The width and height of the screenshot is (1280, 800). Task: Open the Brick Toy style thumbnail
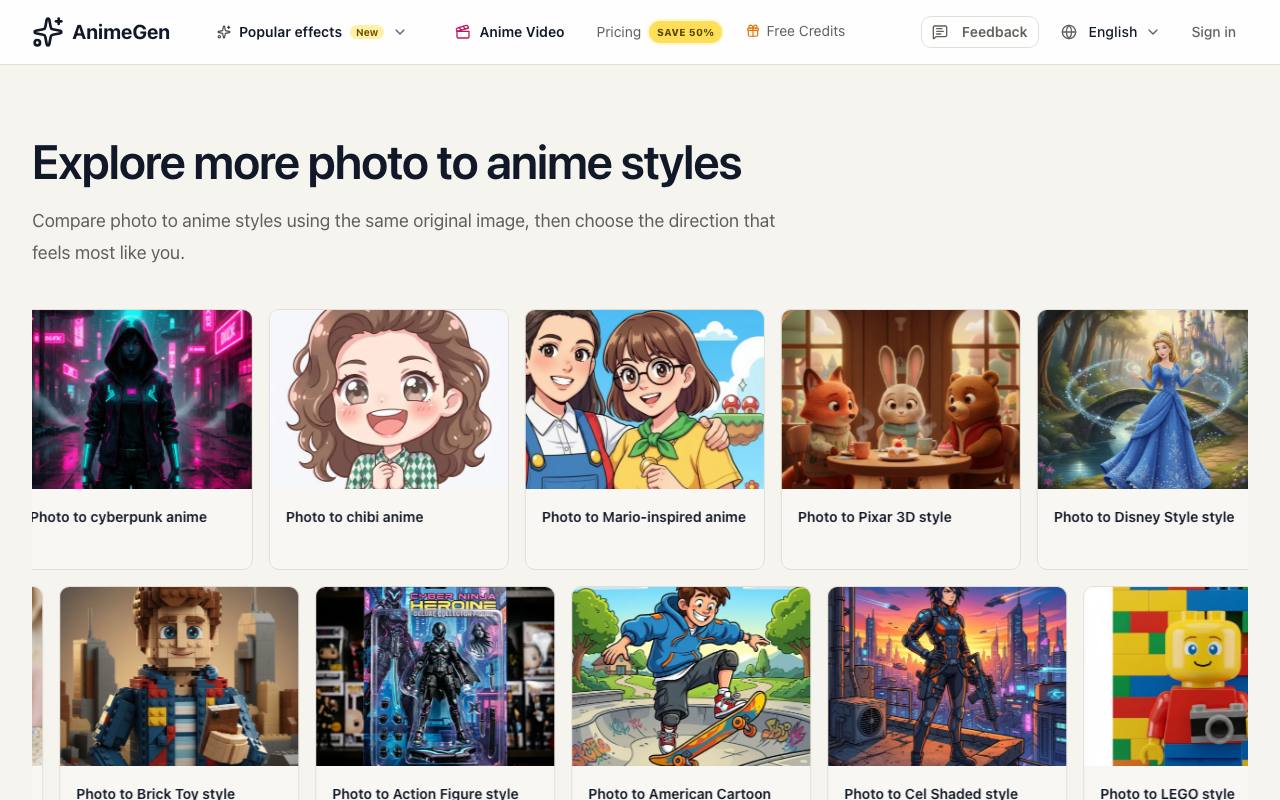[179, 676]
